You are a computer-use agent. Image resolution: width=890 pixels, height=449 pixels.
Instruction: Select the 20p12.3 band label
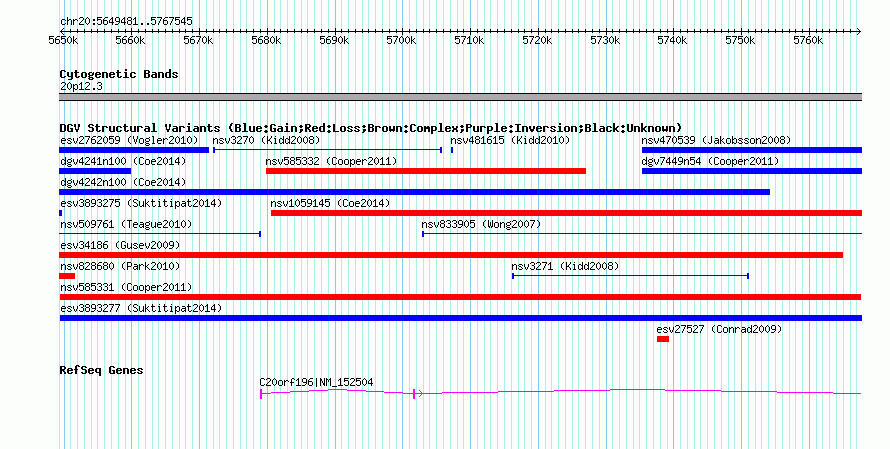(81, 86)
